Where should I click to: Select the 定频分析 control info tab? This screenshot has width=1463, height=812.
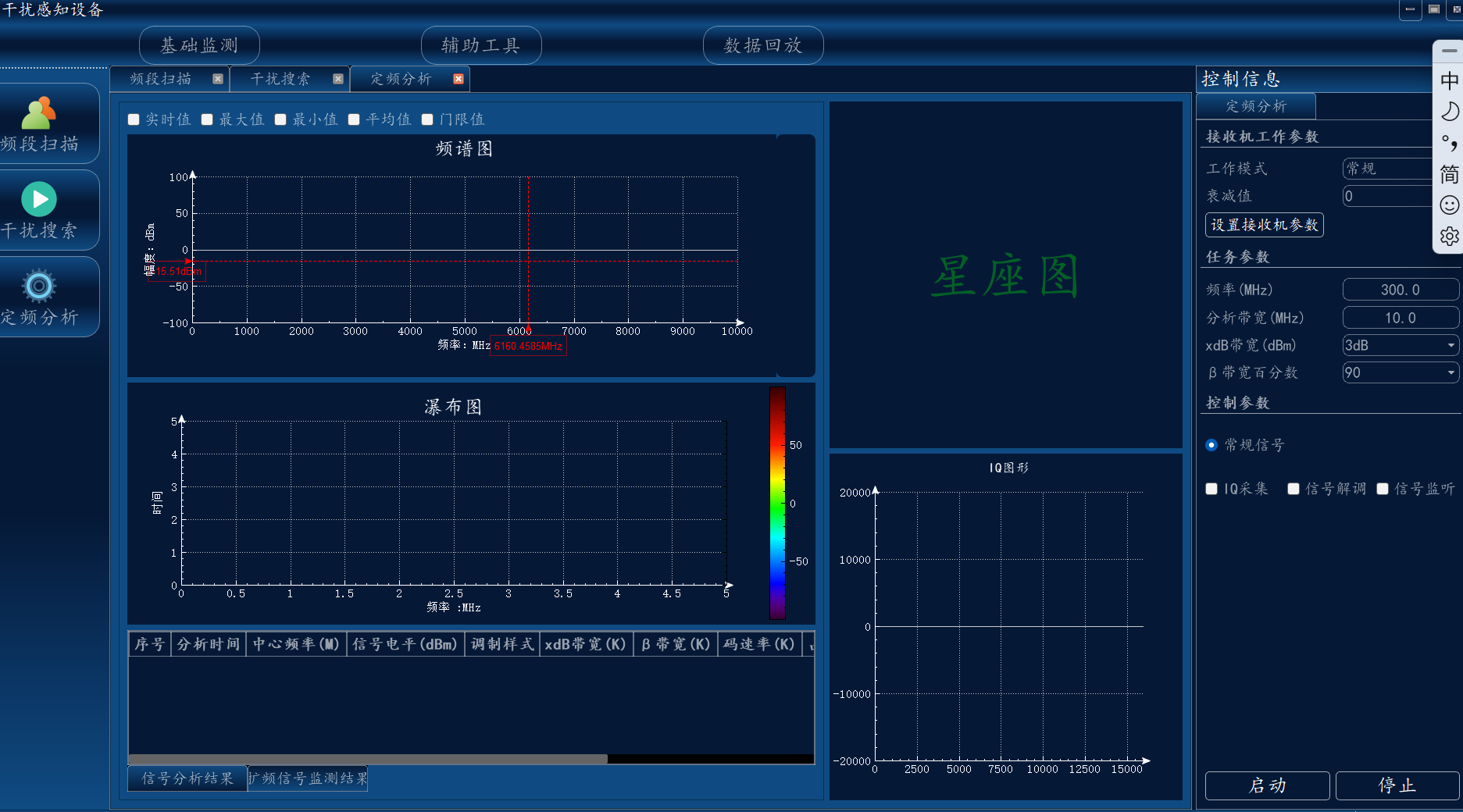(1256, 106)
